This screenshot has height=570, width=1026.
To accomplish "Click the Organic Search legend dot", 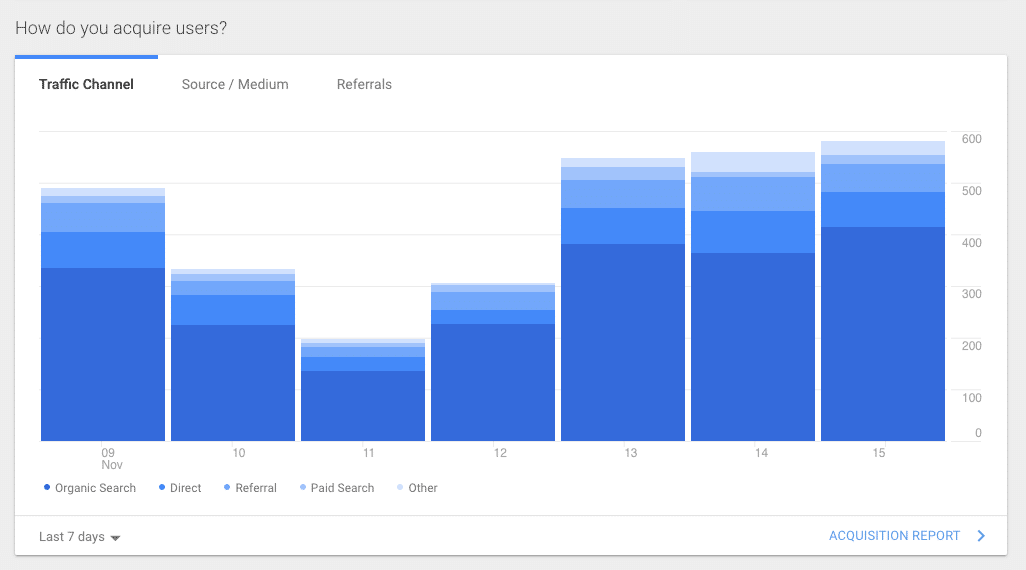I will click(47, 488).
